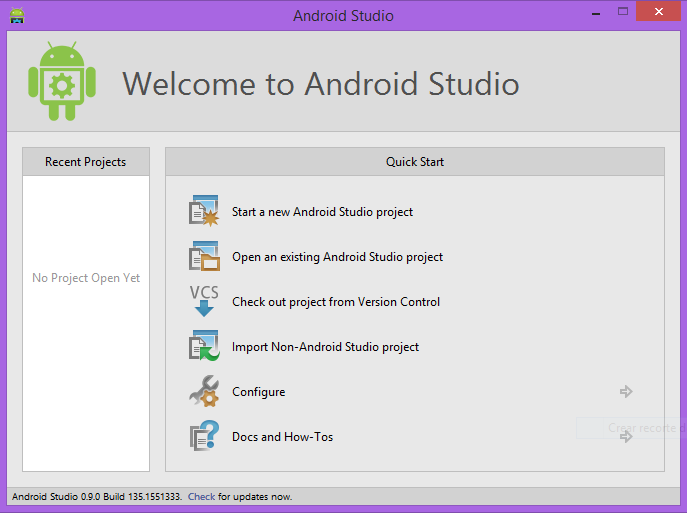Expand Docs and How-Tos right arrow

tap(626, 436)
